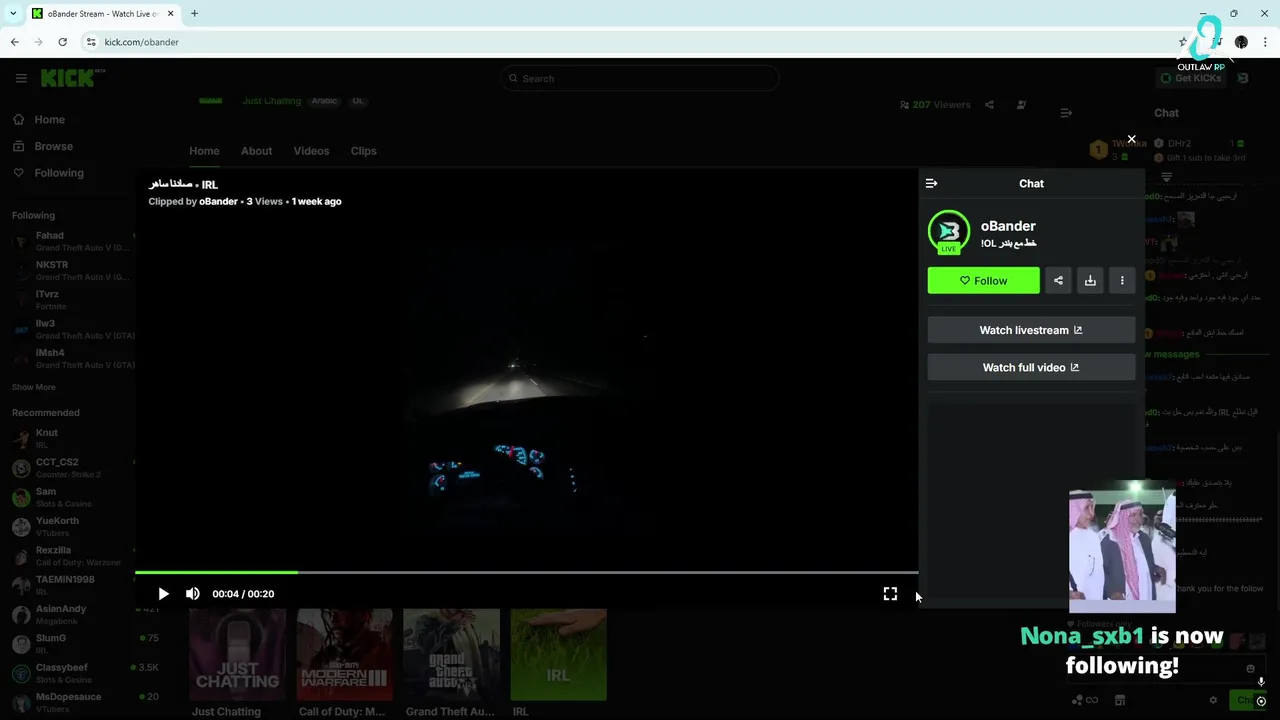Switch to the channel Clips tab
The height and width of the screenshot is (720, 1280).
point(363,151)
